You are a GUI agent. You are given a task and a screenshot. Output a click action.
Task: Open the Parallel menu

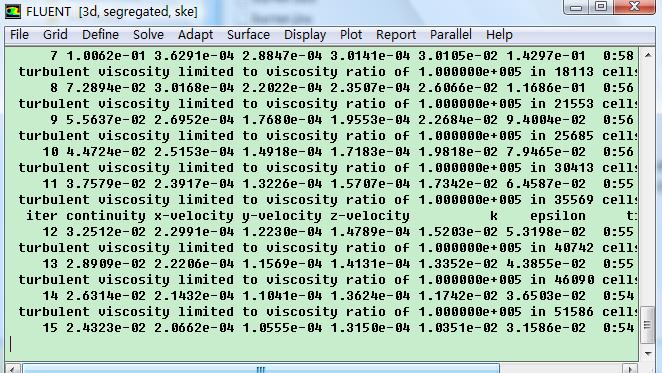pyautogui.click(x=451, y=35)
